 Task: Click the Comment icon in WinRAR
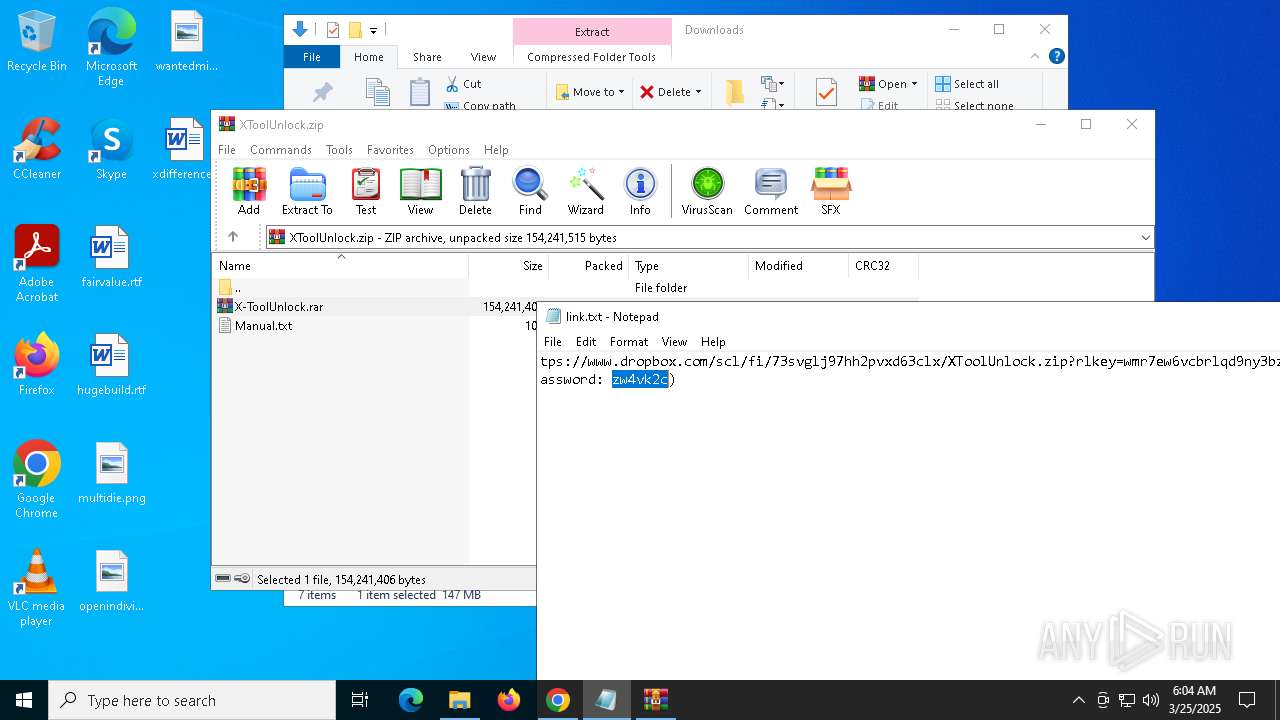[771, 191]
